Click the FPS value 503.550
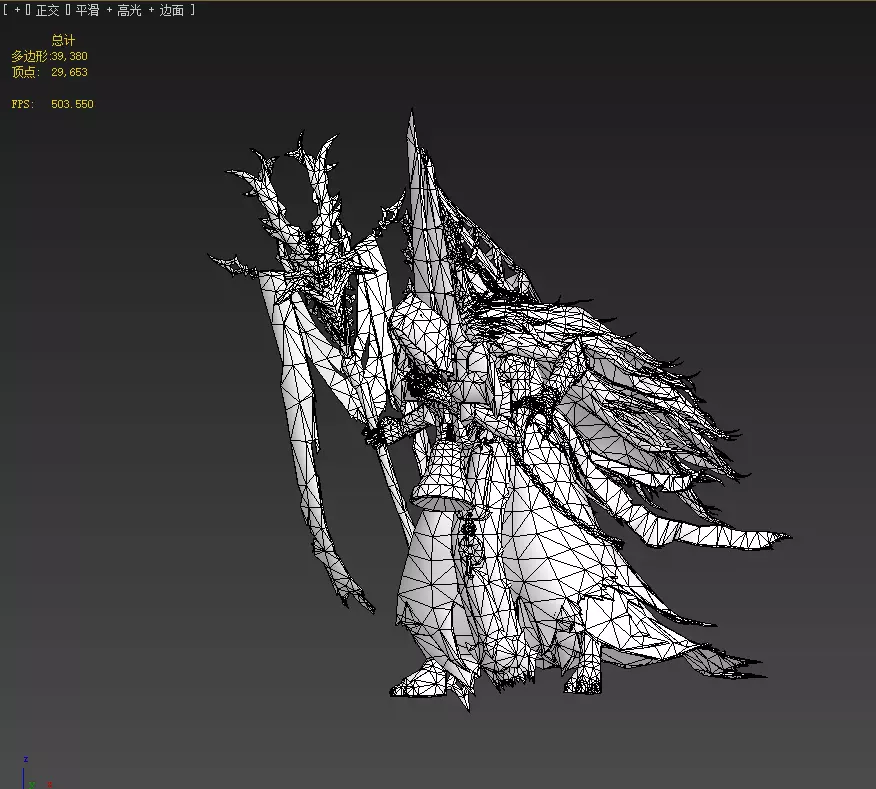876x789 pixels. pos(72,104)
